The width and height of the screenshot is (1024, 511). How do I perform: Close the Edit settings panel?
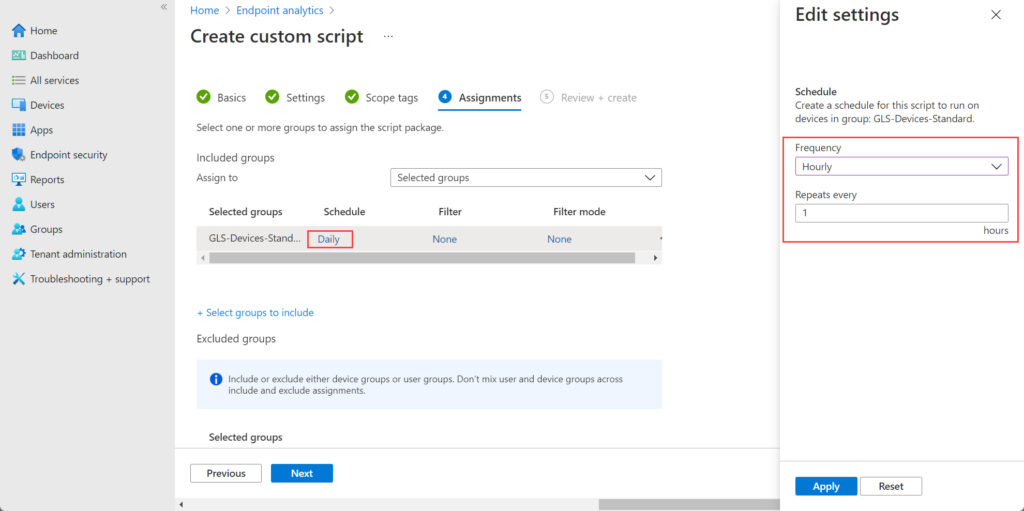[x=996, y=15]
